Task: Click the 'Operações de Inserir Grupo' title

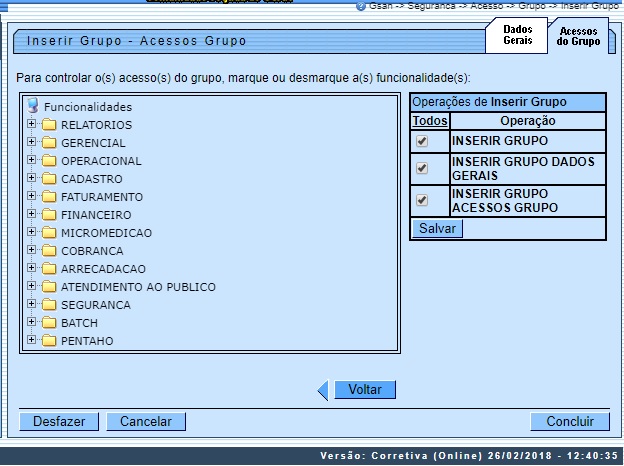Action: tap(489, 102)
